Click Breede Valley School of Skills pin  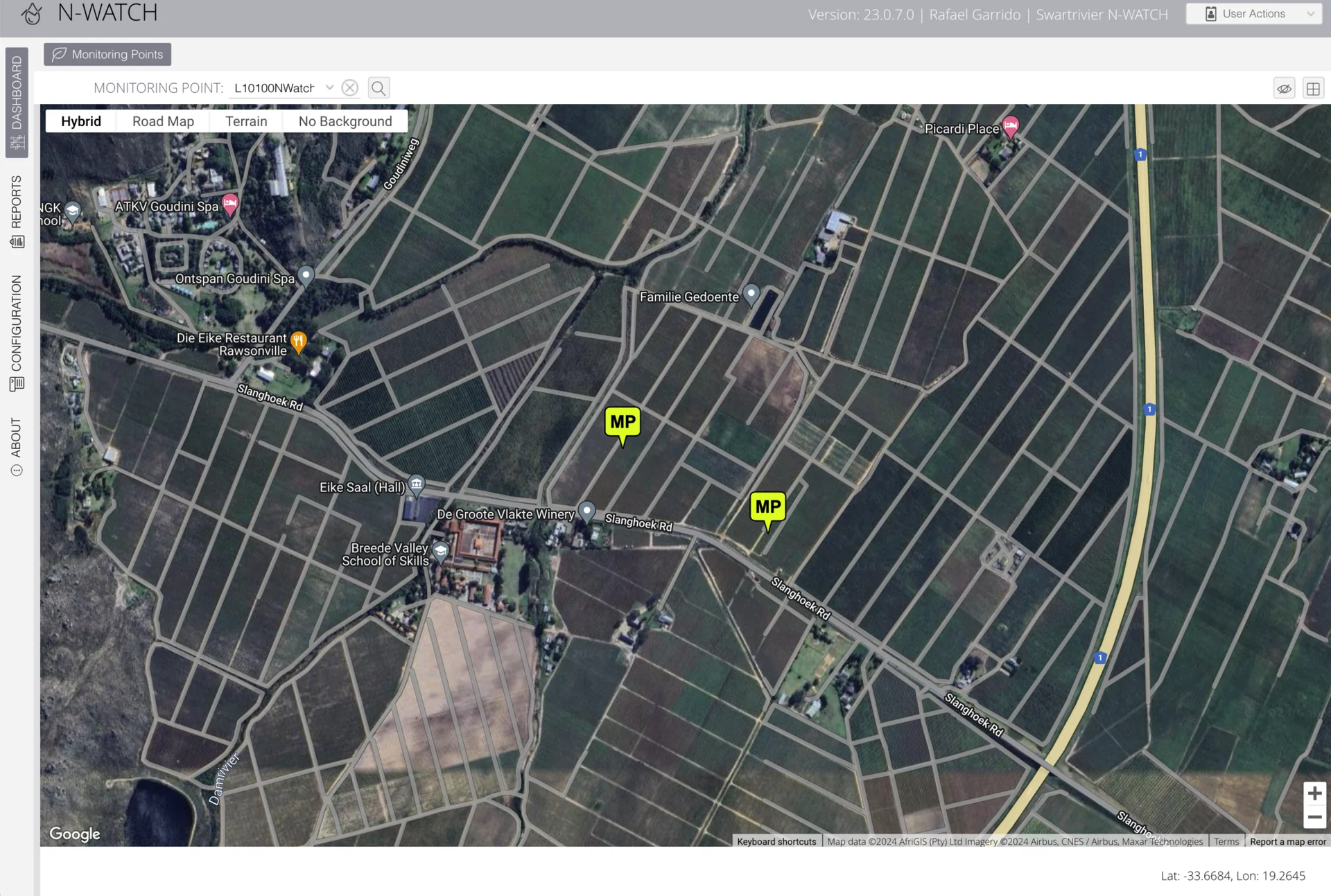point(440,552)
